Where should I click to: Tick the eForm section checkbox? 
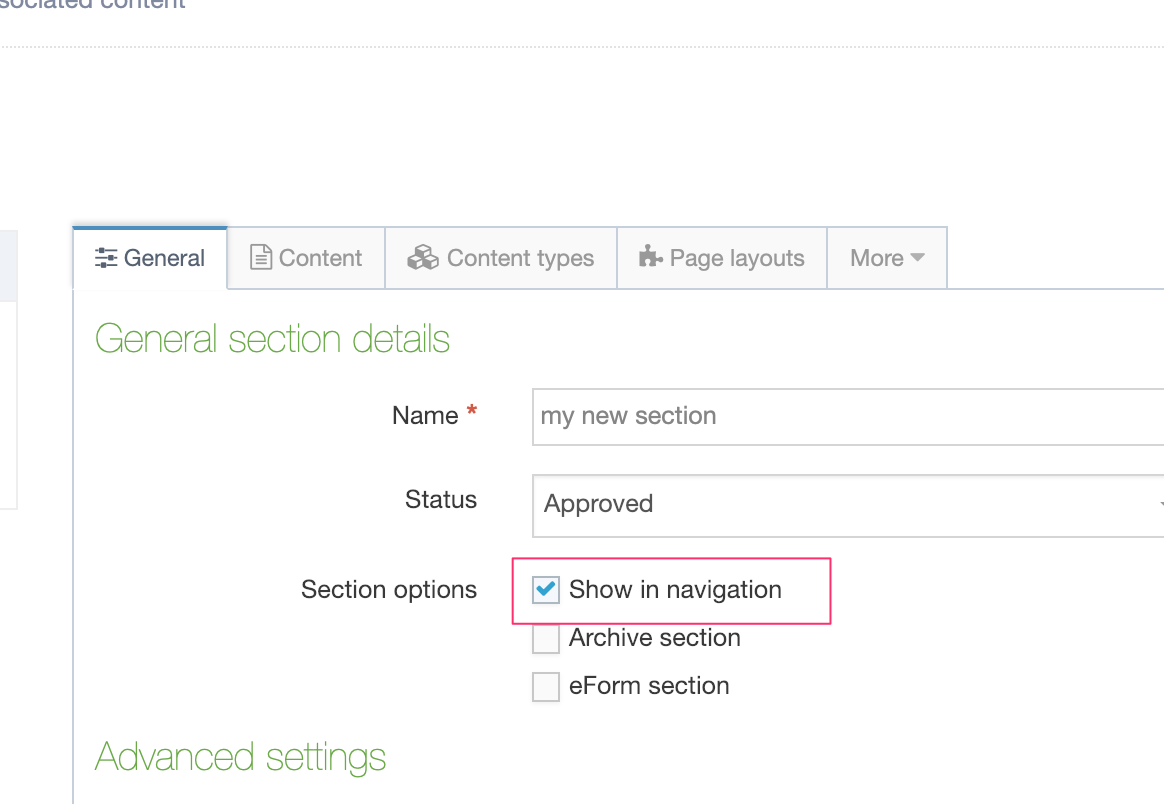tap(546, 686)
